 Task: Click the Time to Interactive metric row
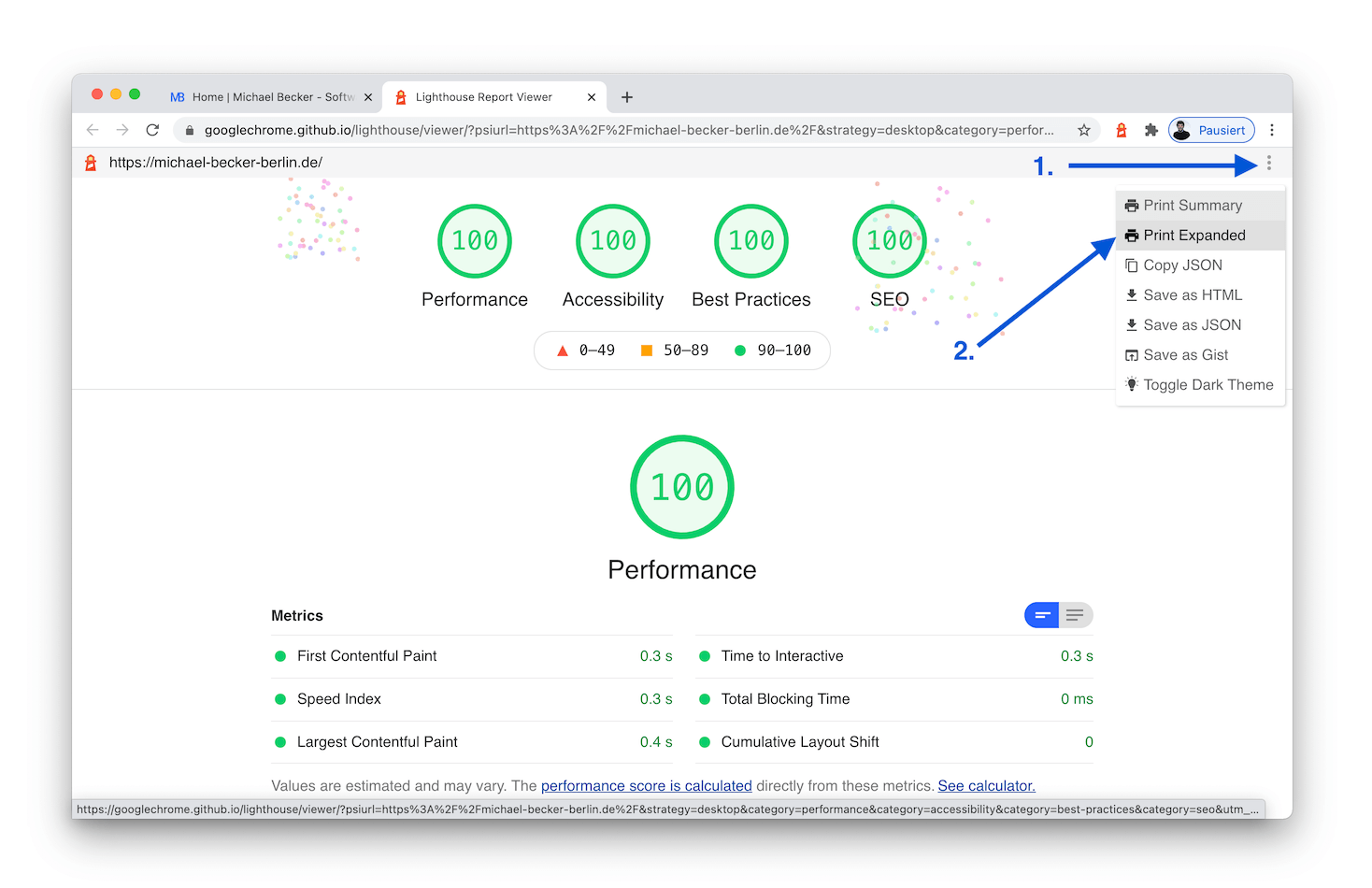click(894, 656)
